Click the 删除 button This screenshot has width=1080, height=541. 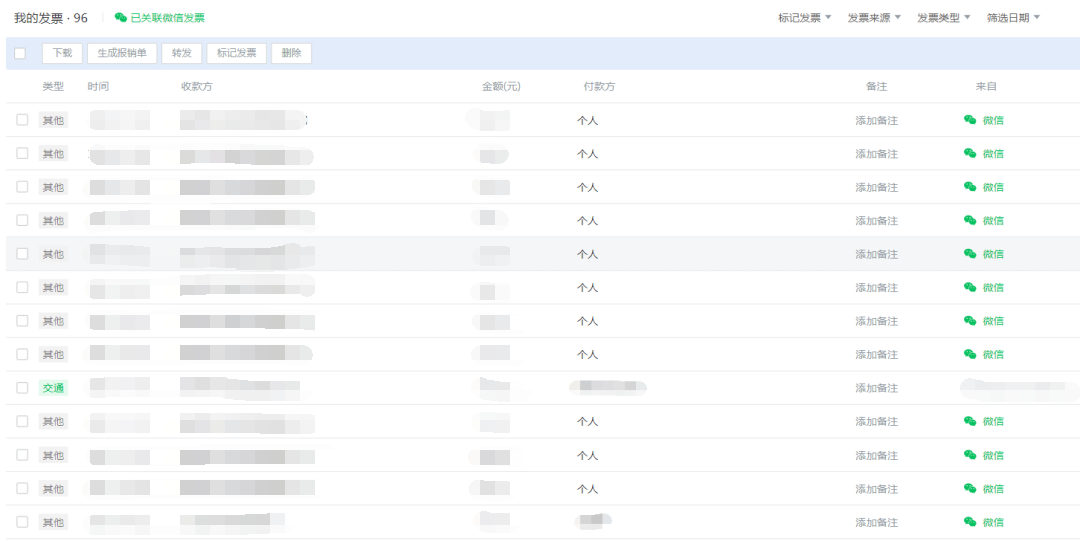pyautogui.click(x=291, y=54)
